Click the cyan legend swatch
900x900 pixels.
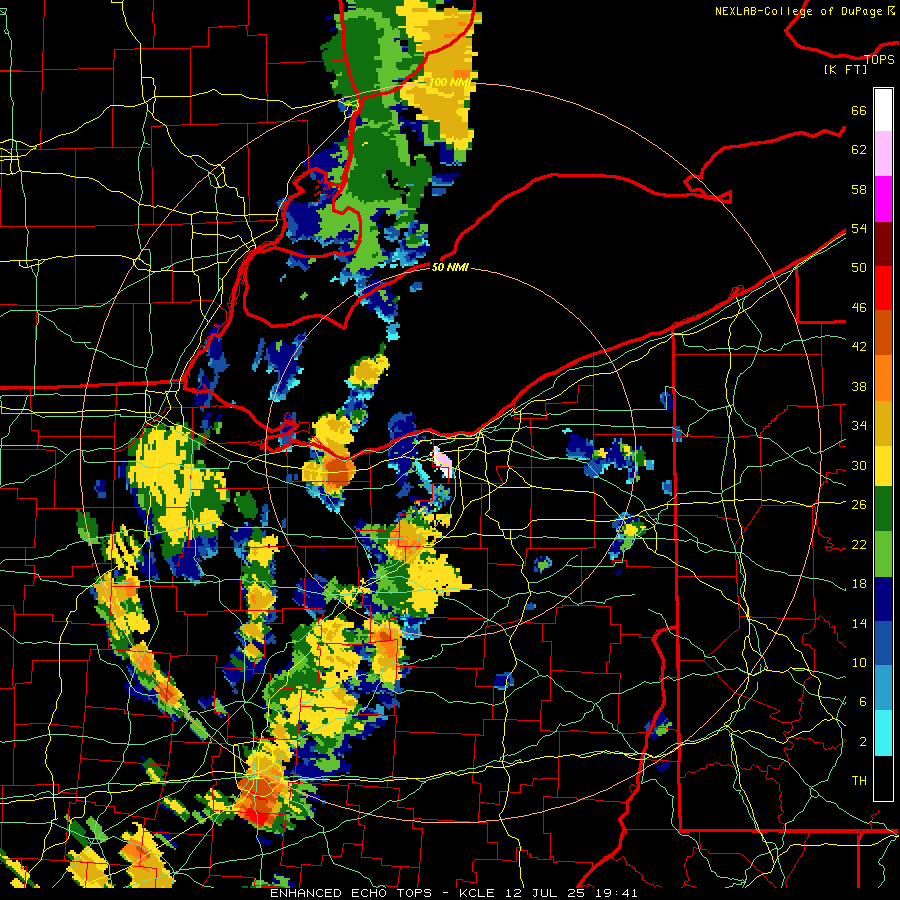click(x=883, y=733)
